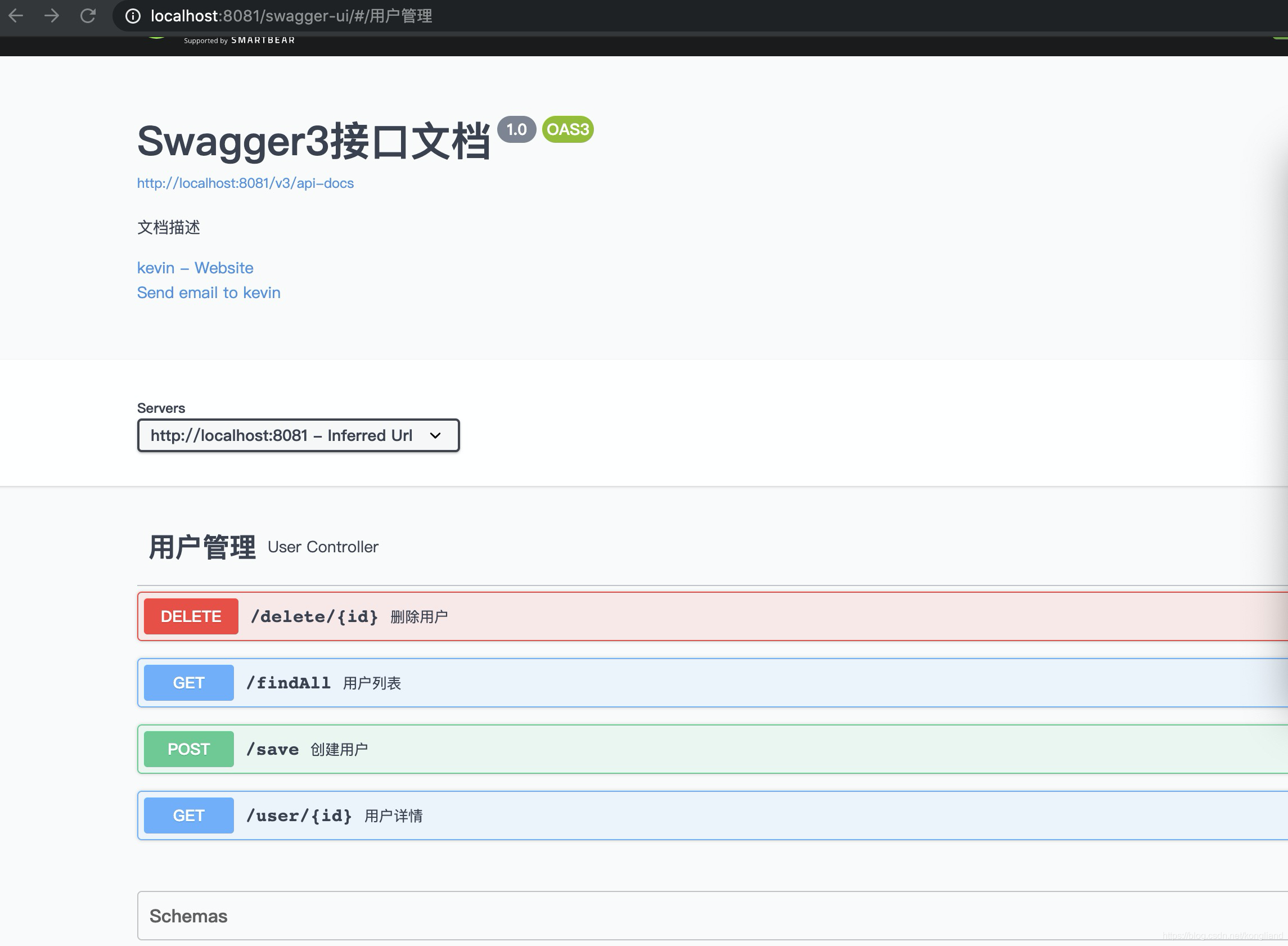Image resolution: width=1288 pixels, height=946 pixels.
Task: Open the http://localhost:8081/v3/api-docs link
Action: click(x=245, y=183)
